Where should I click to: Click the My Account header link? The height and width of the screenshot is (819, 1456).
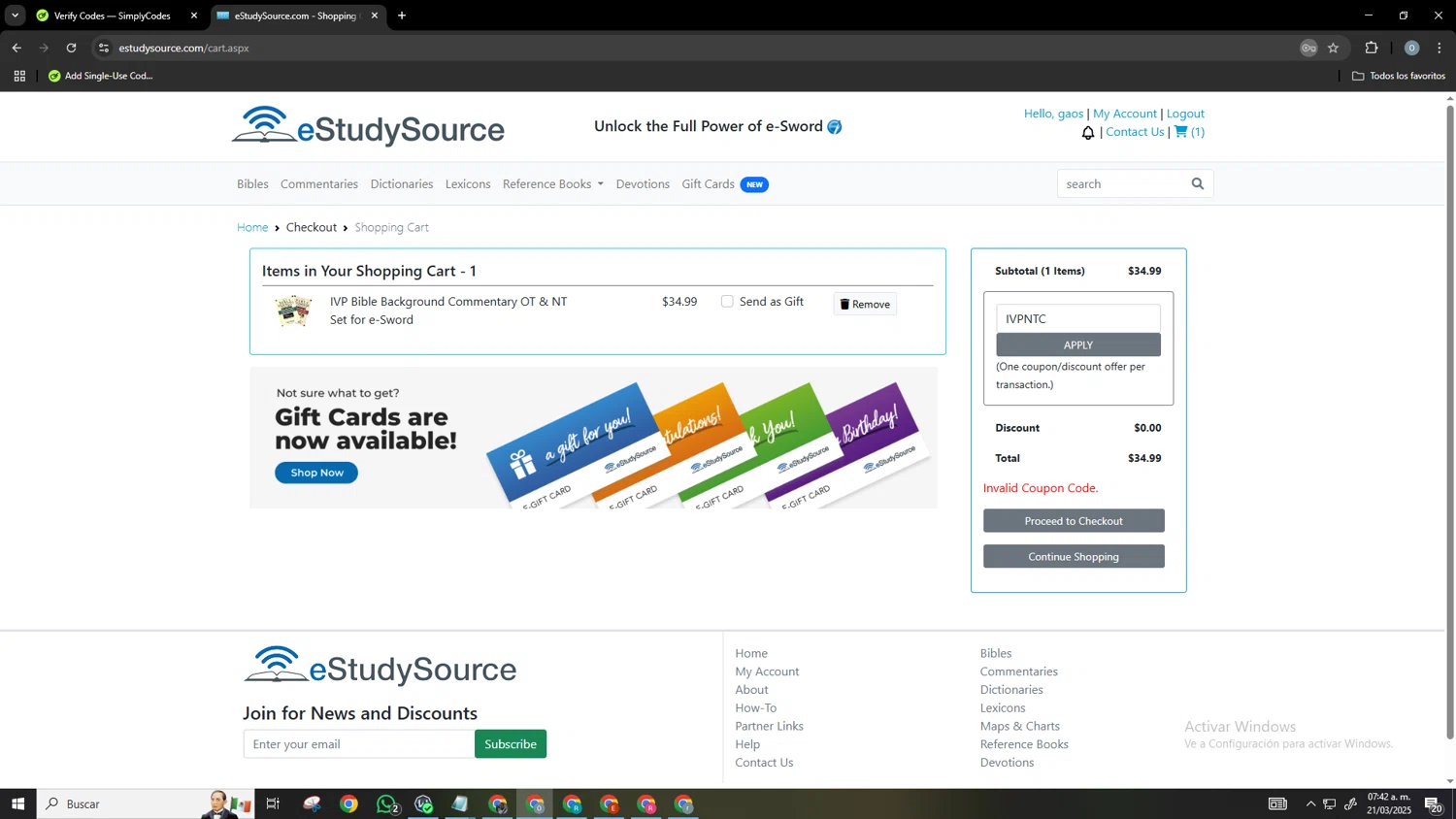point(1125,114)
